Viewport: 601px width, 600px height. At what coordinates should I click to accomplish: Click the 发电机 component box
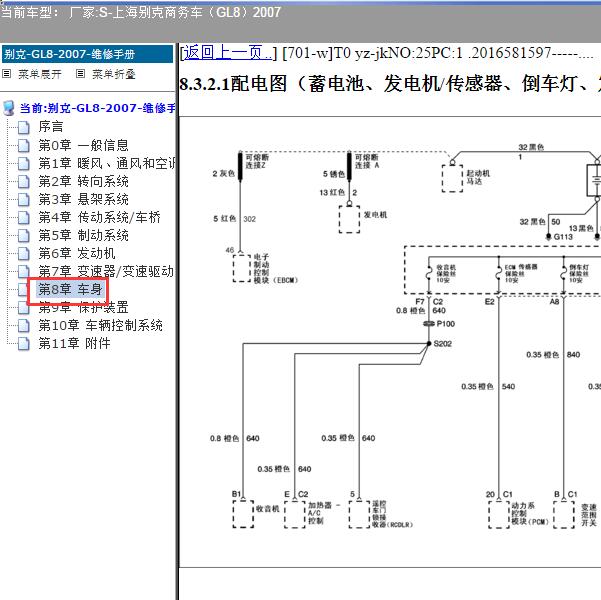[x=349, y=219]
